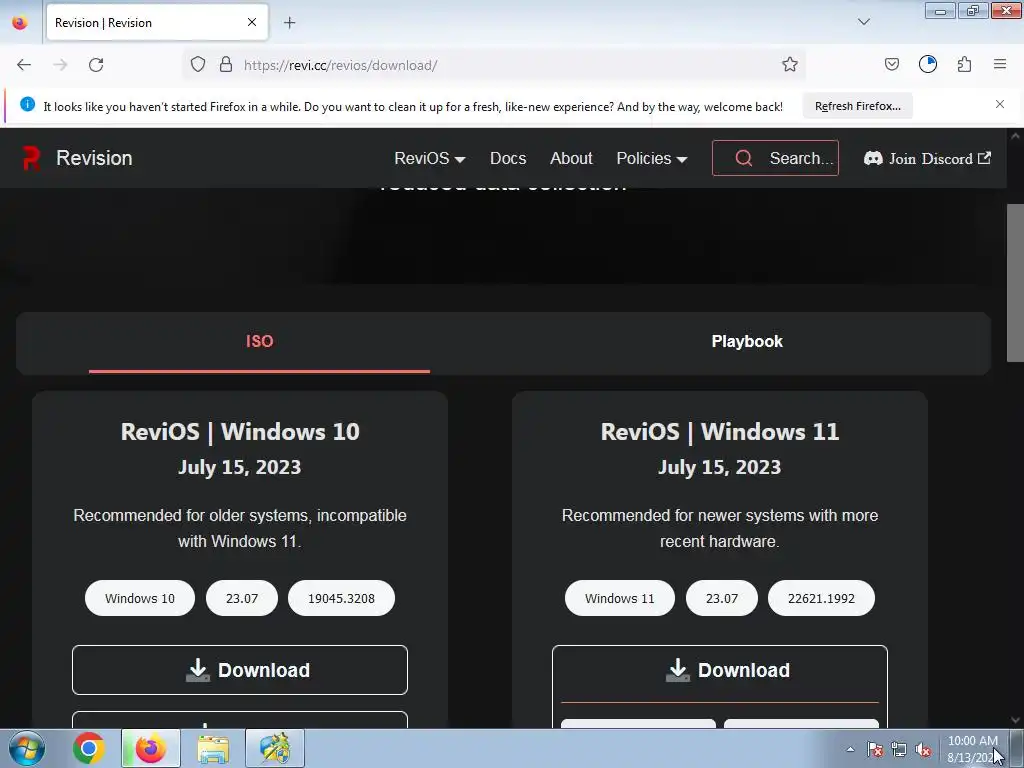List all tabs dropdown arrow
The height and width of the screenshot is (768, 1024).
863,22
